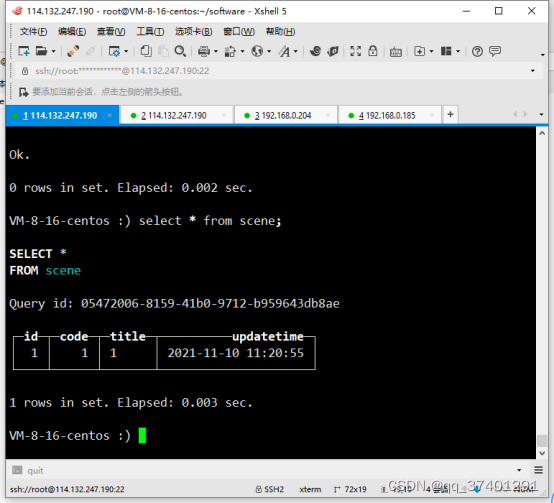Close tab 1 114.132.247.190
The image size is (554, 503).
coord(110,115)
